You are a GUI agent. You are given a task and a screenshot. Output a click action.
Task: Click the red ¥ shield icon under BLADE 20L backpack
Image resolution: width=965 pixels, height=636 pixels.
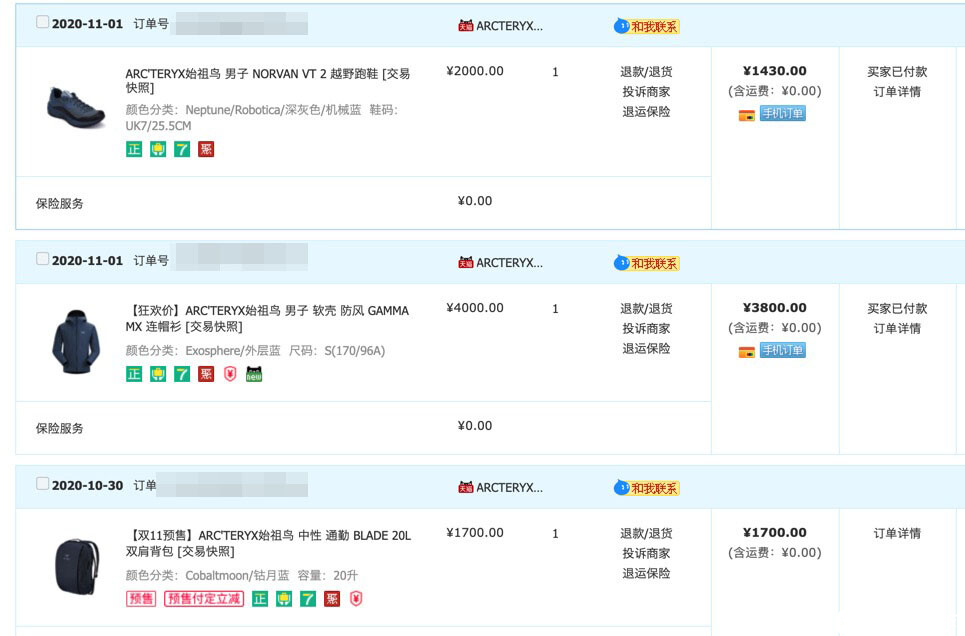tap(356, 598)
